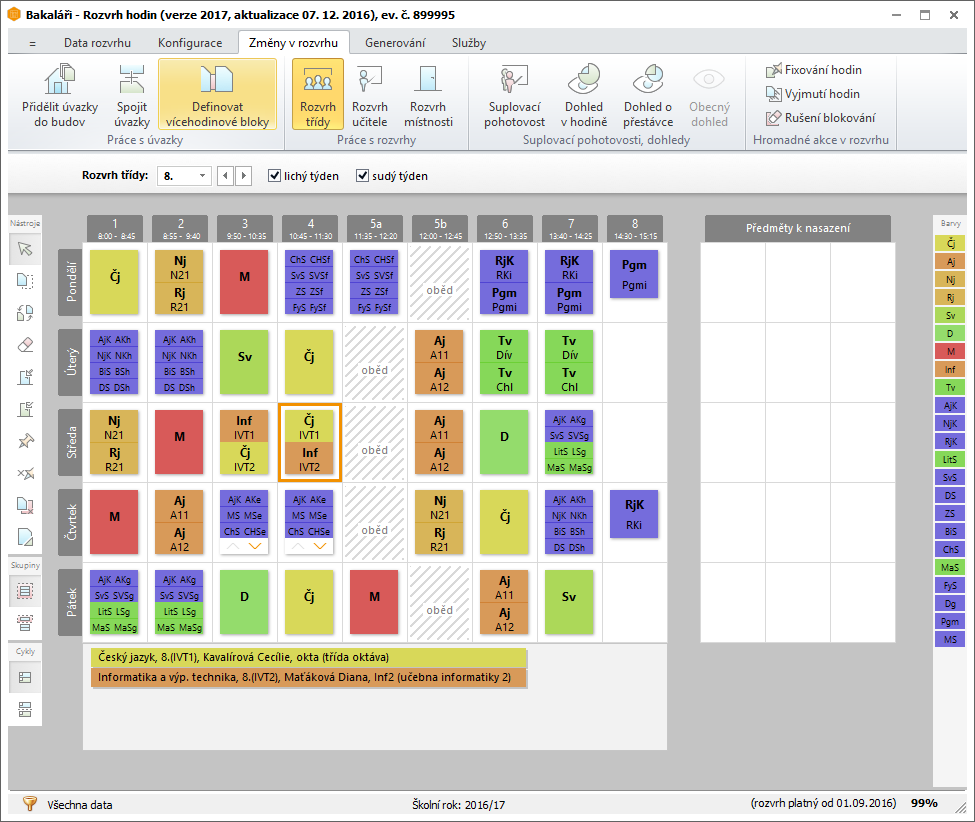Viewport: 975px width, 822px height.
Task: Switch to the Konfigurace tab
Action: [x=190, y=43]
